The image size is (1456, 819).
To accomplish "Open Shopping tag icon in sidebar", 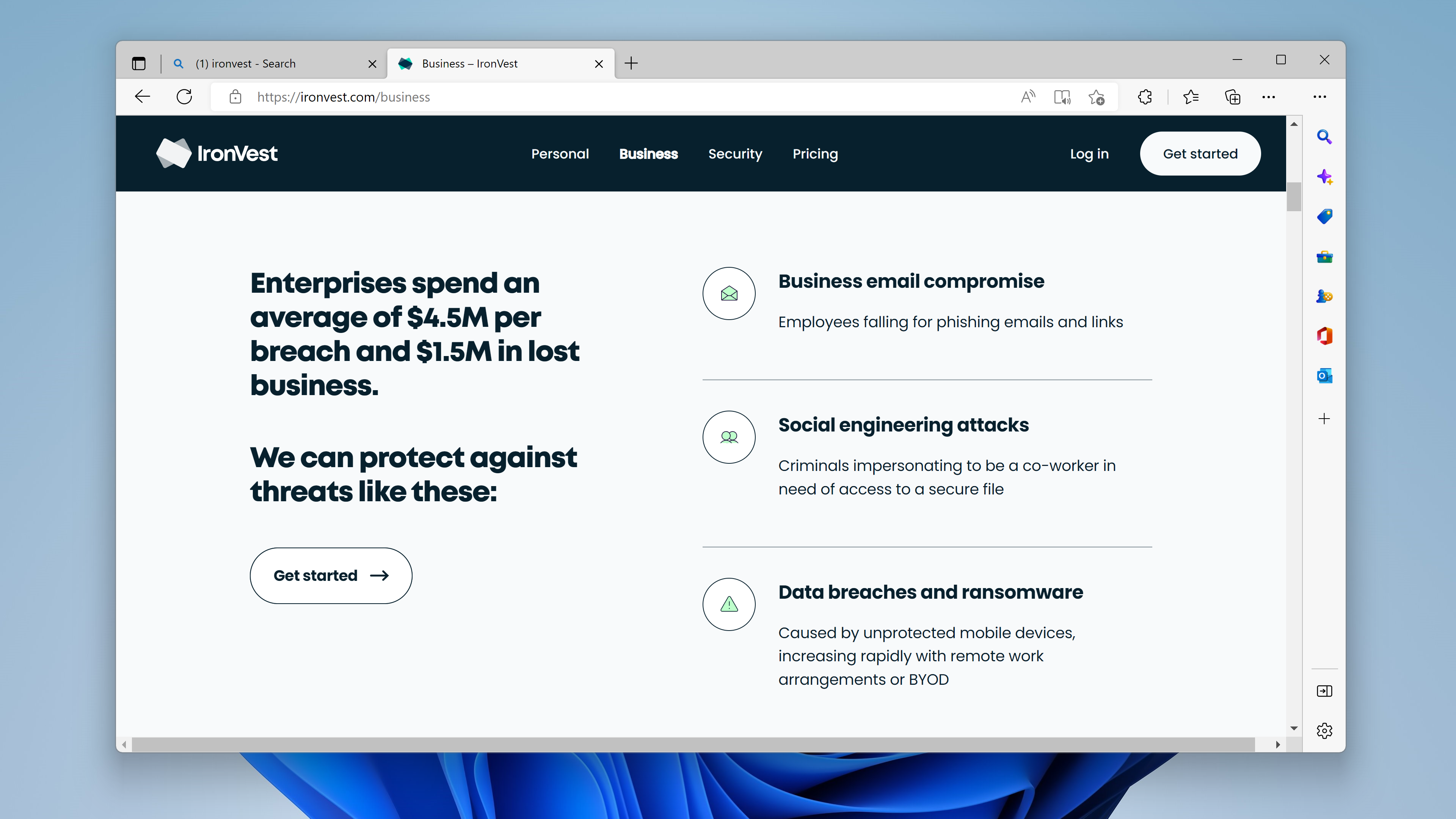I will (1324, 217).
